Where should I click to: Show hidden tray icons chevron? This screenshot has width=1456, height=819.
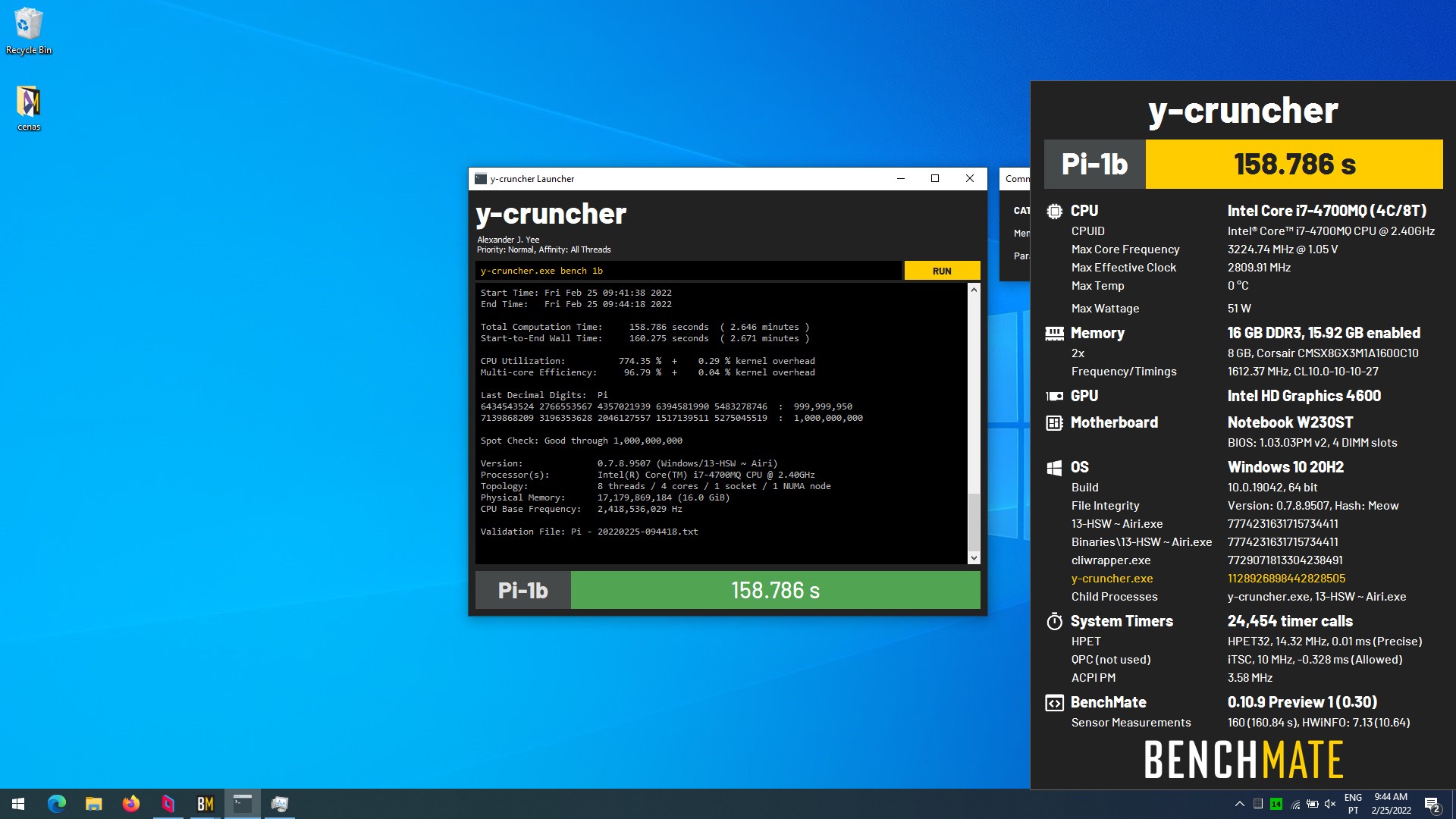(1239, 804)
